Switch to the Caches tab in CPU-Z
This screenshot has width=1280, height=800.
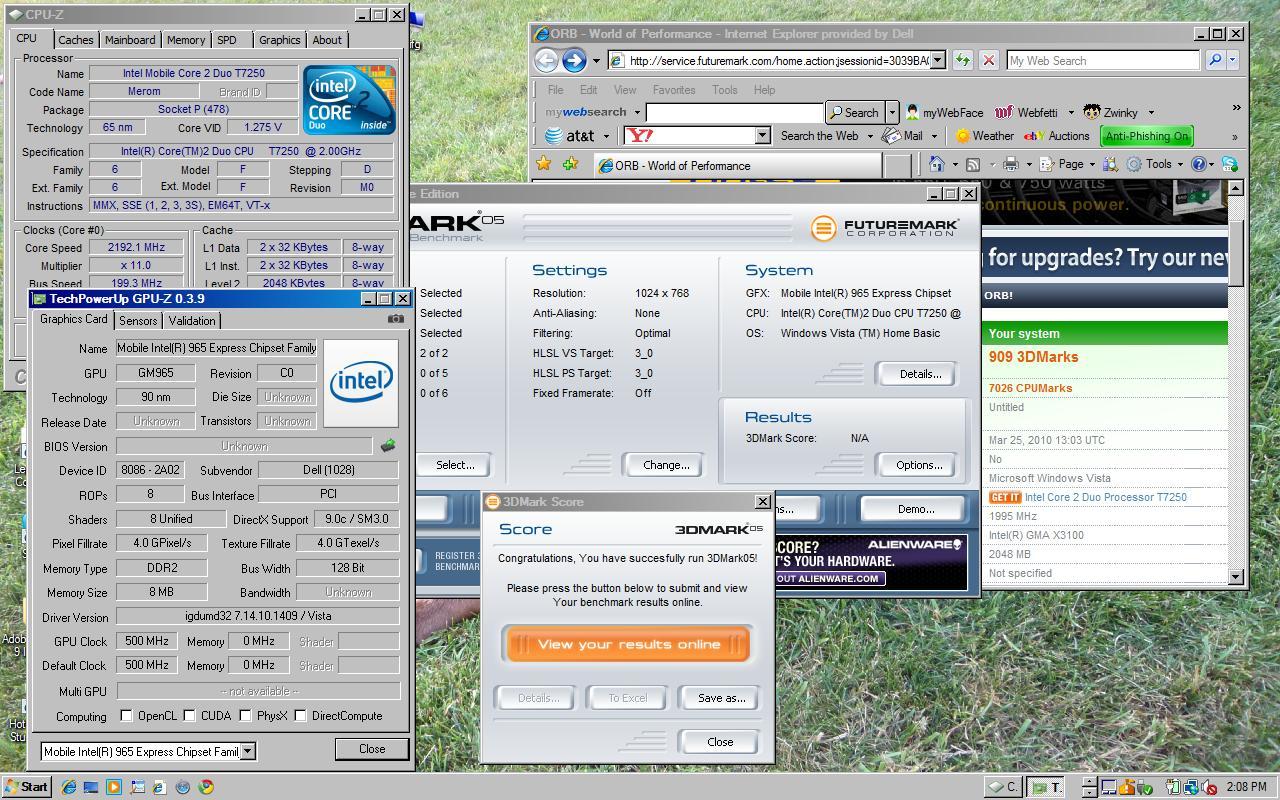point(75,40)
